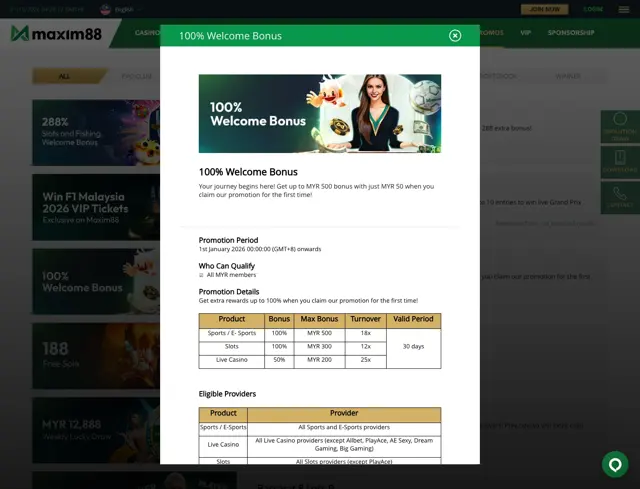This screenshot has height=489, width=640.
Task: Click the 'Max Bonus' column header
Action: click(x=319, y=319)
